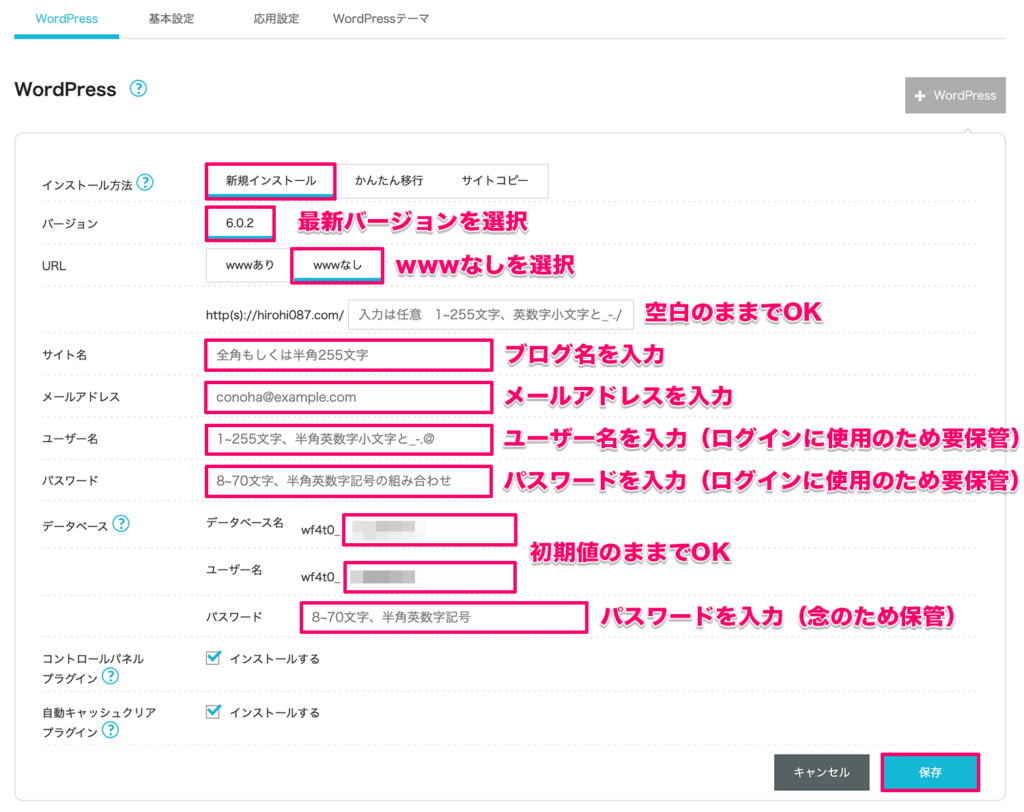Focus the ユーザー名 field with 1~255文字 placeholder
Viewport: 1024px width, 812px height.
click(x=349, y=439)
